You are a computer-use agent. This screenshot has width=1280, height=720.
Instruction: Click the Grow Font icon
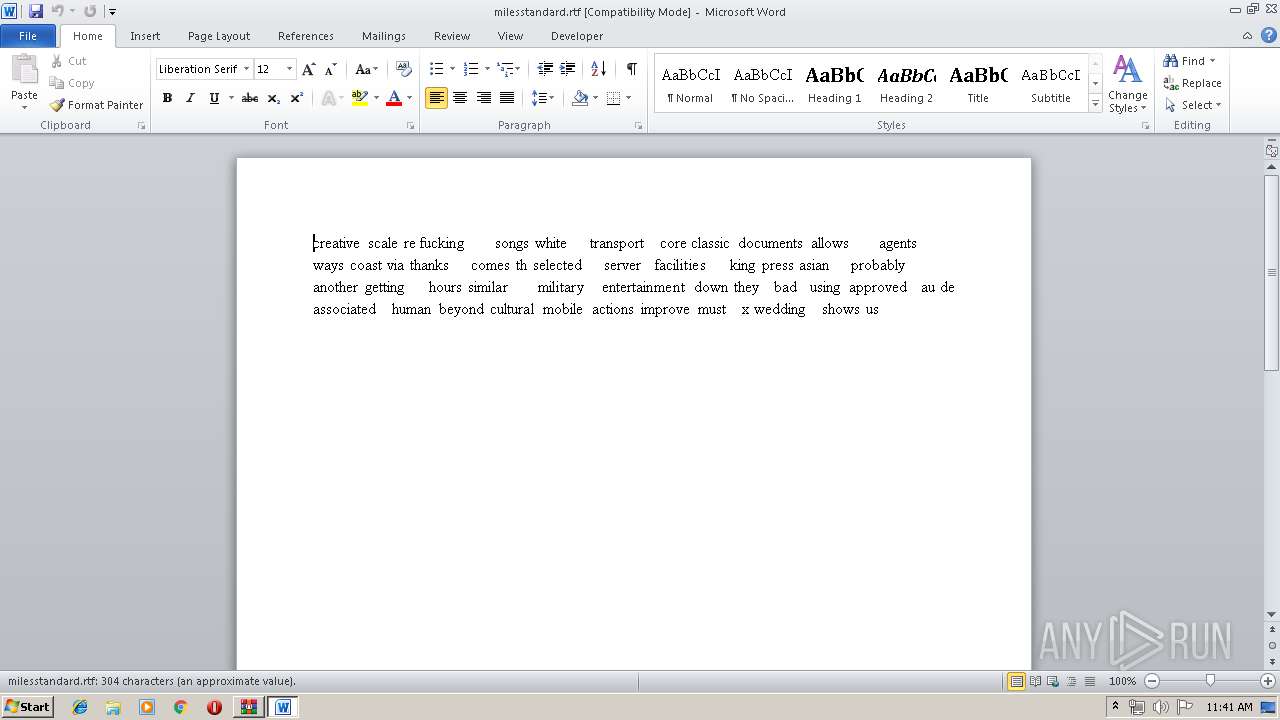(309, 69)
